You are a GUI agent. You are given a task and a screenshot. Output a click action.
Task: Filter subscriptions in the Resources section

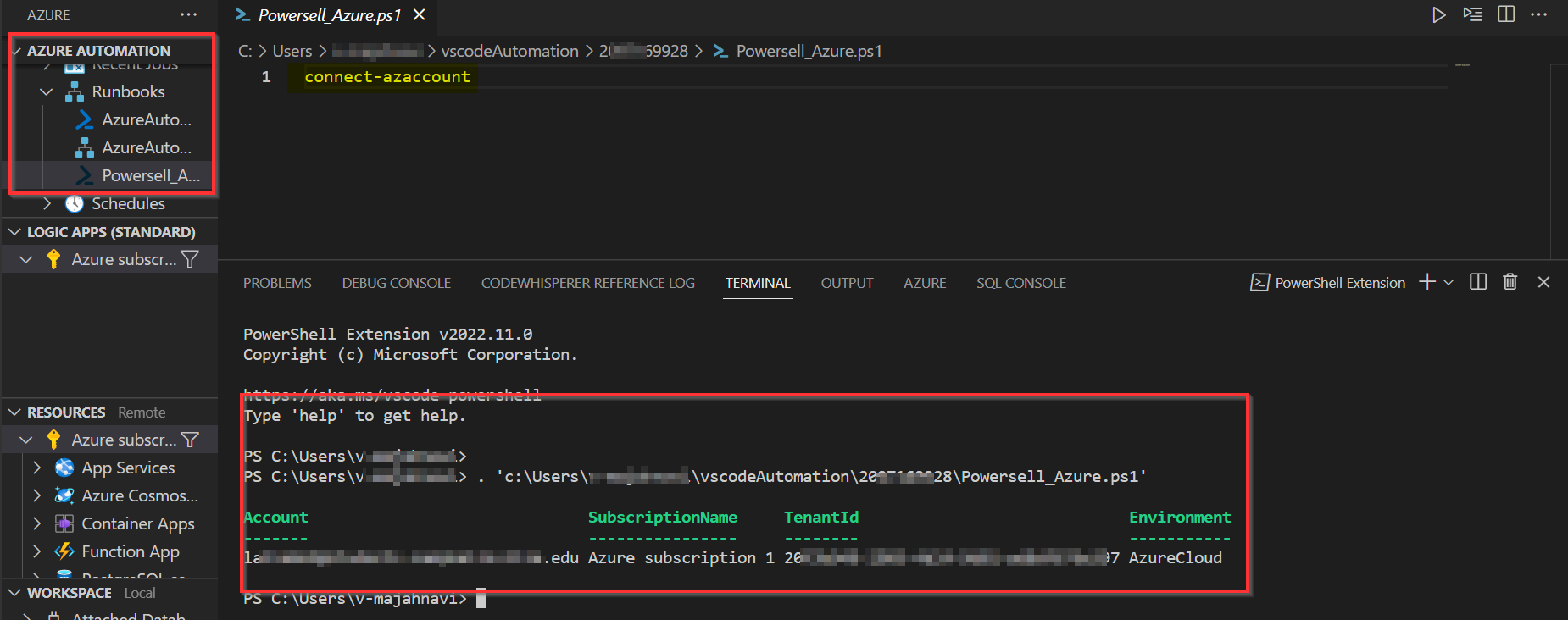pos(190,440)
